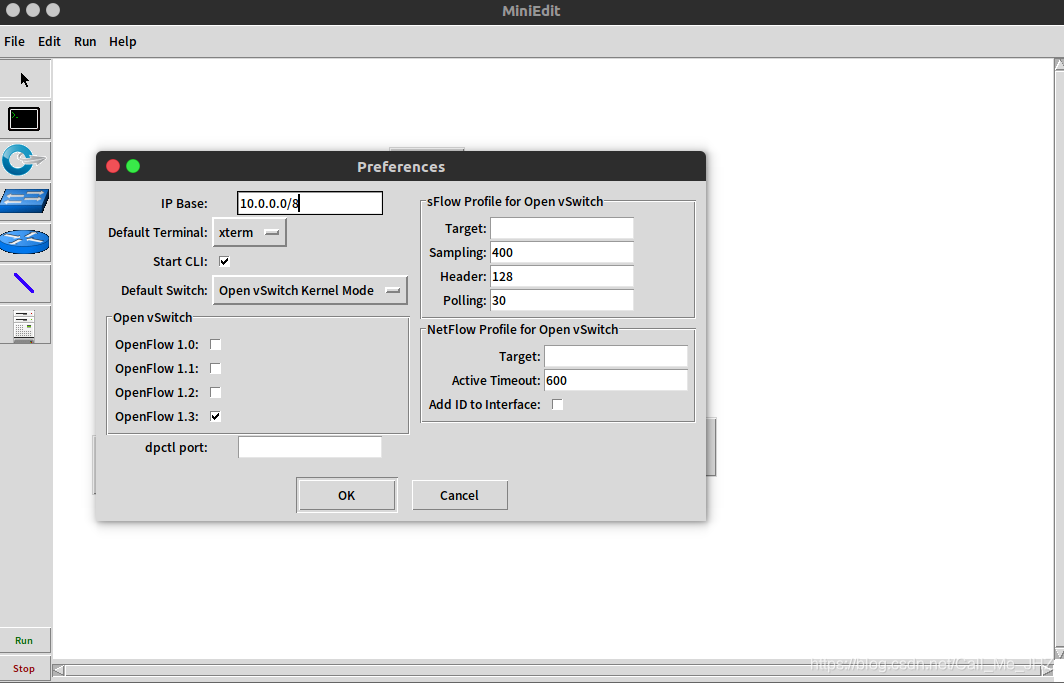Open the Help menu
1064x683 pixels.
[x=123, y=41]
